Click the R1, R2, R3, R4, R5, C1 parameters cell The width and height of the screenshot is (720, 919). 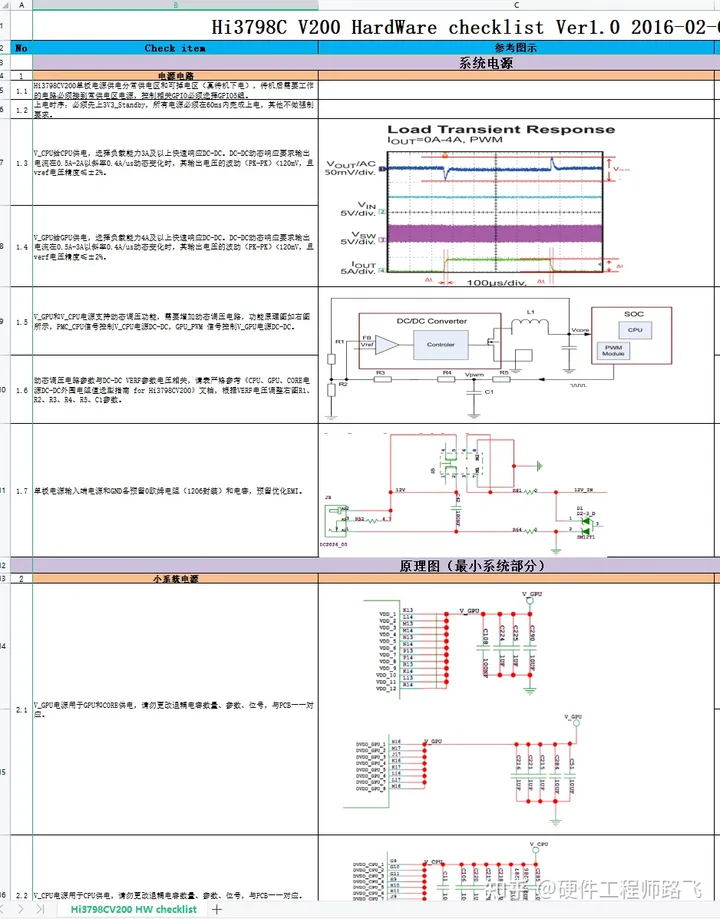click(175, 390)
